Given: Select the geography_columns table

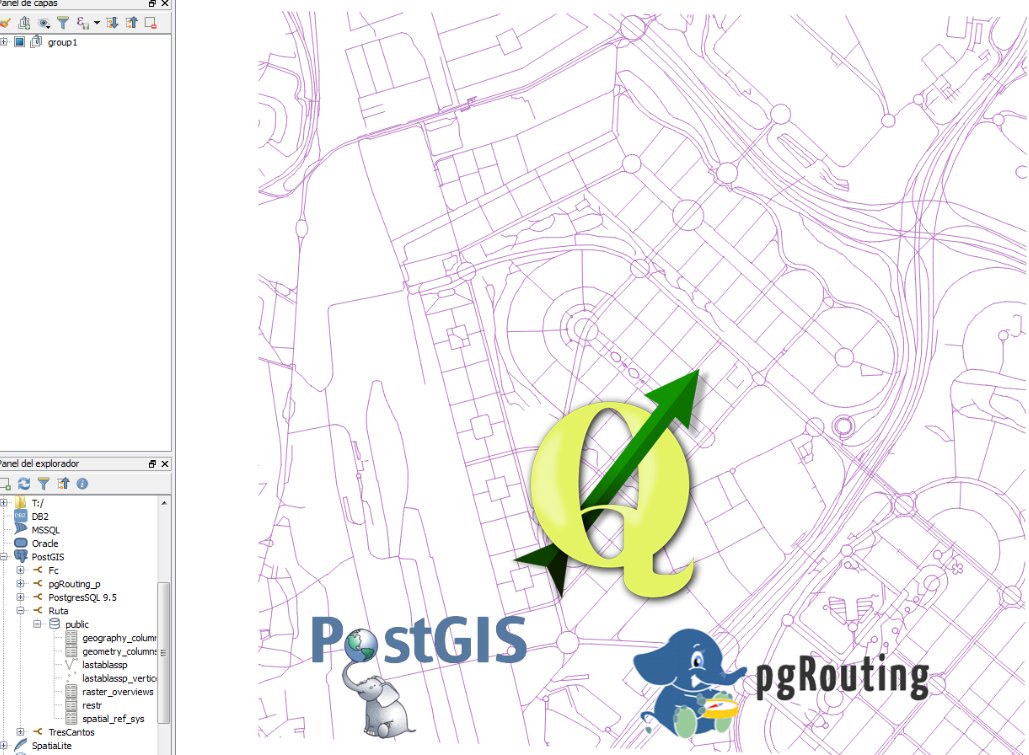Looking at the screenshot, I should point(119,638).
